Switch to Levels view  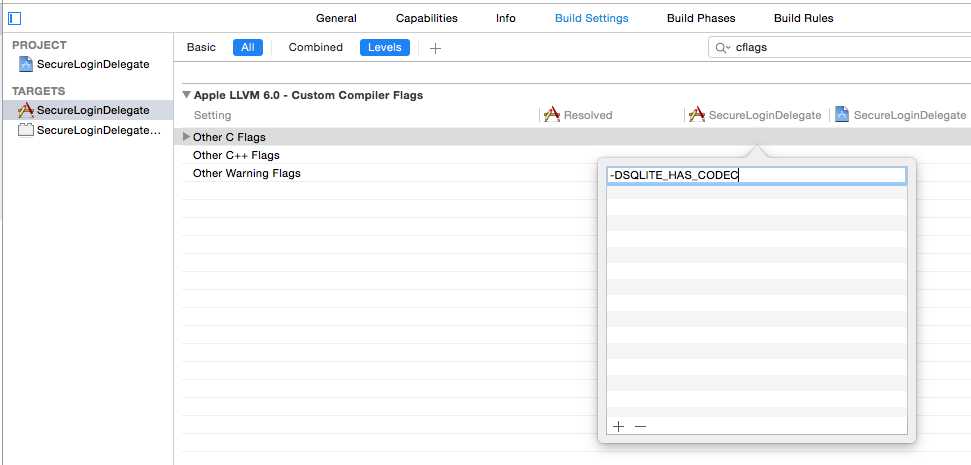[385, 48]
